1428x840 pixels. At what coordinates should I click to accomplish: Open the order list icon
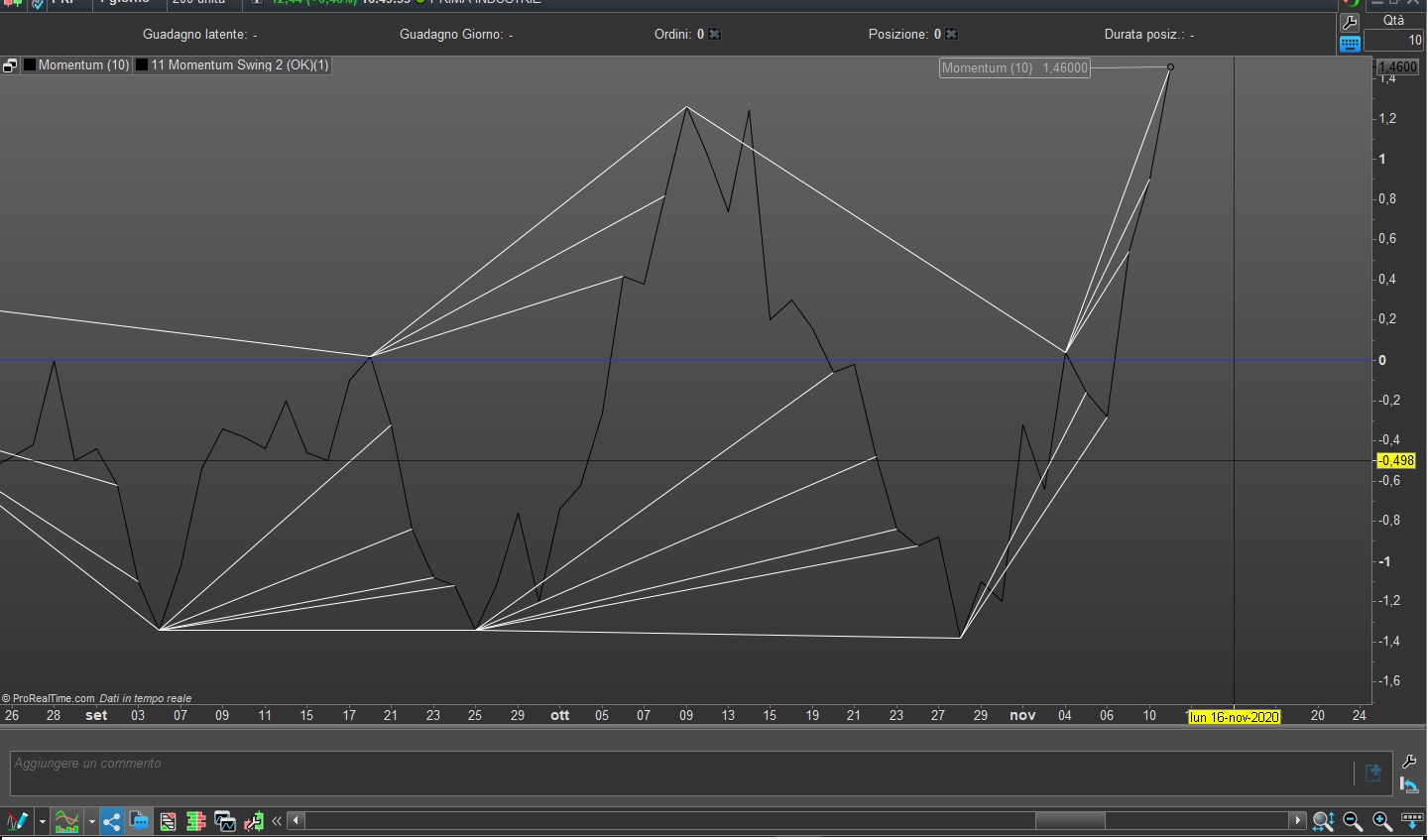(x=168, y=821)
